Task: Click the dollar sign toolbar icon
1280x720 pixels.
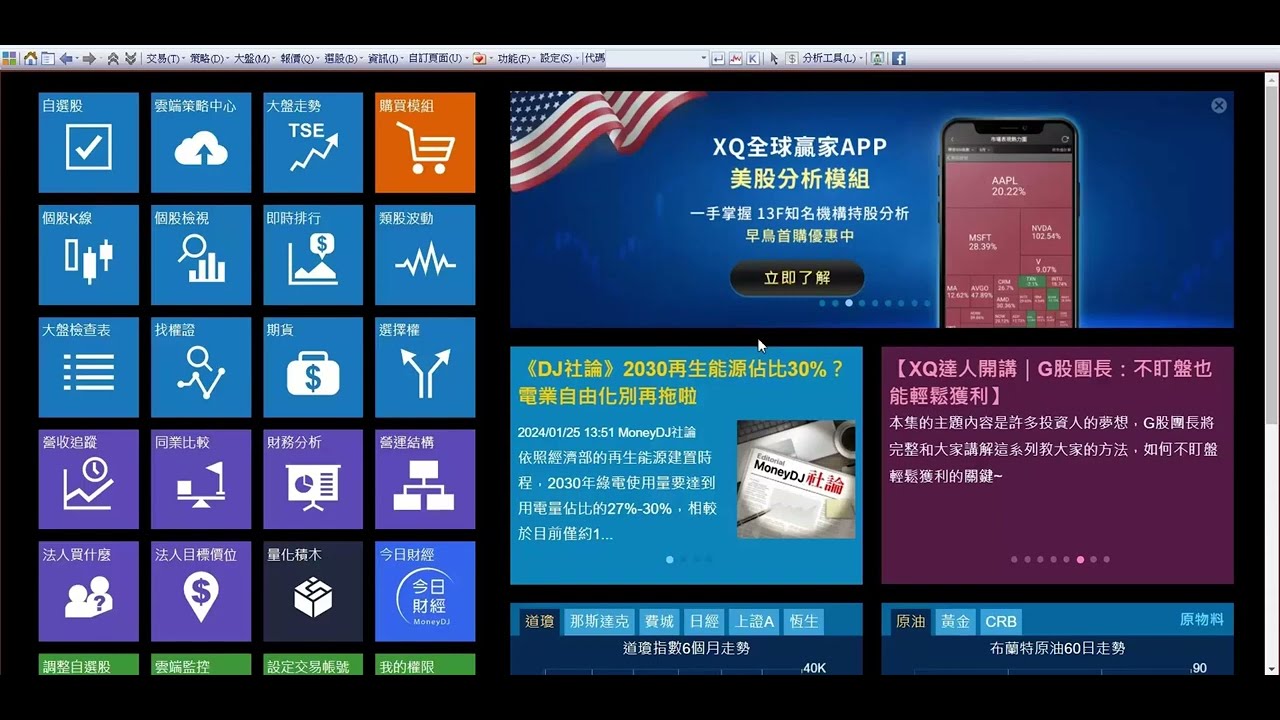Action: click(x=792, y=59)
